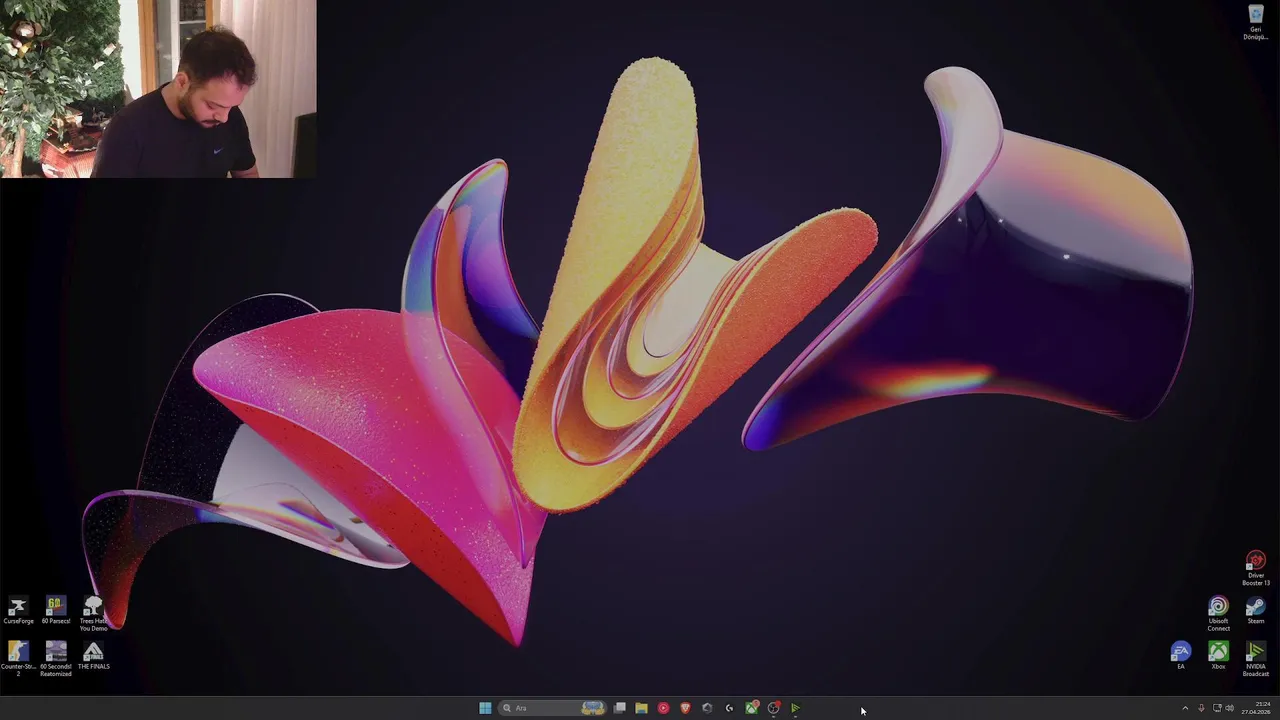Open the Driver Booster 13 shortcut
The image size is (1280, 720).
point(1256,568)
